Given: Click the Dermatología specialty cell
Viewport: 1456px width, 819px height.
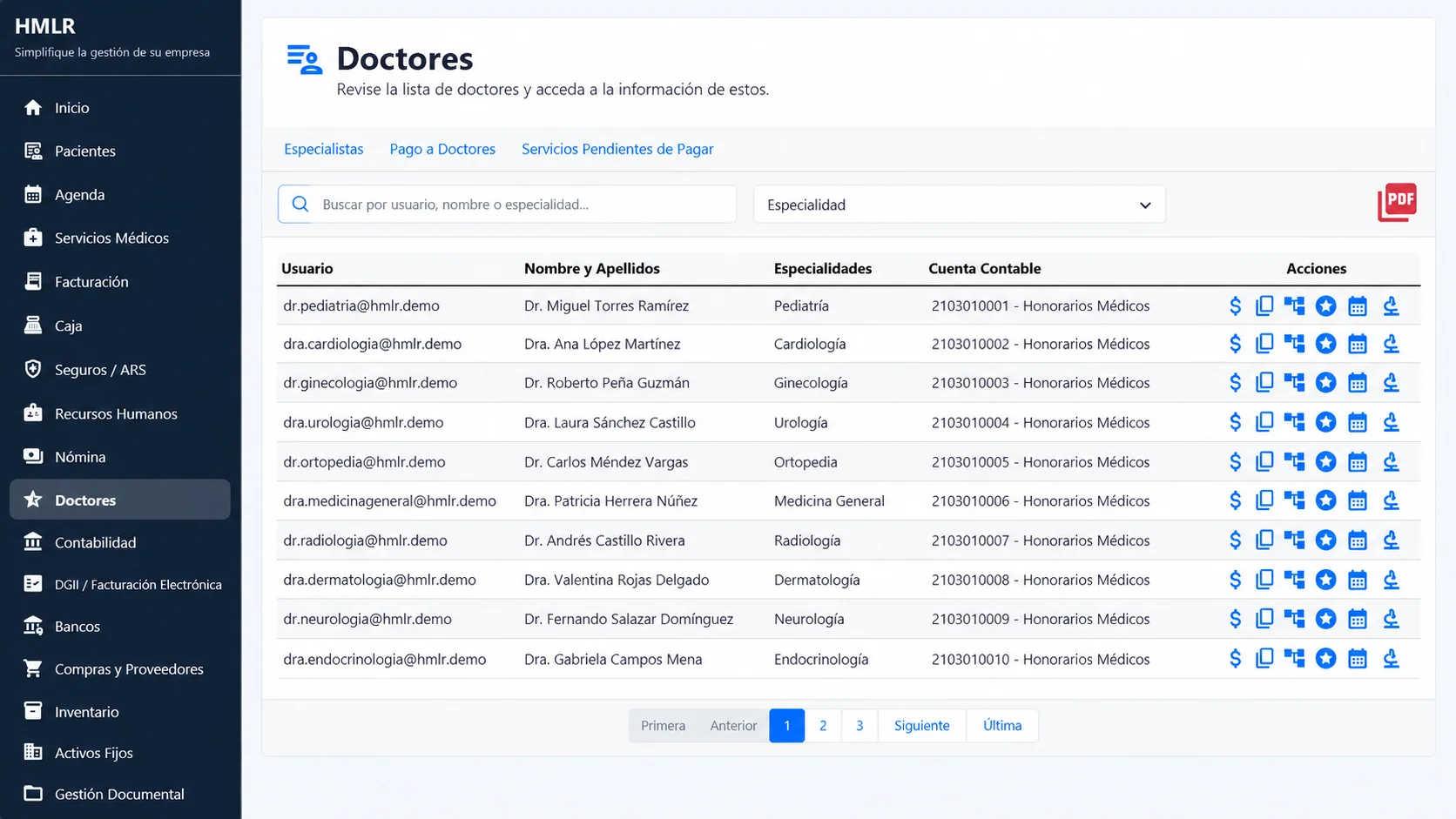Looking at the screenshot, I should [x=817, y=580].
